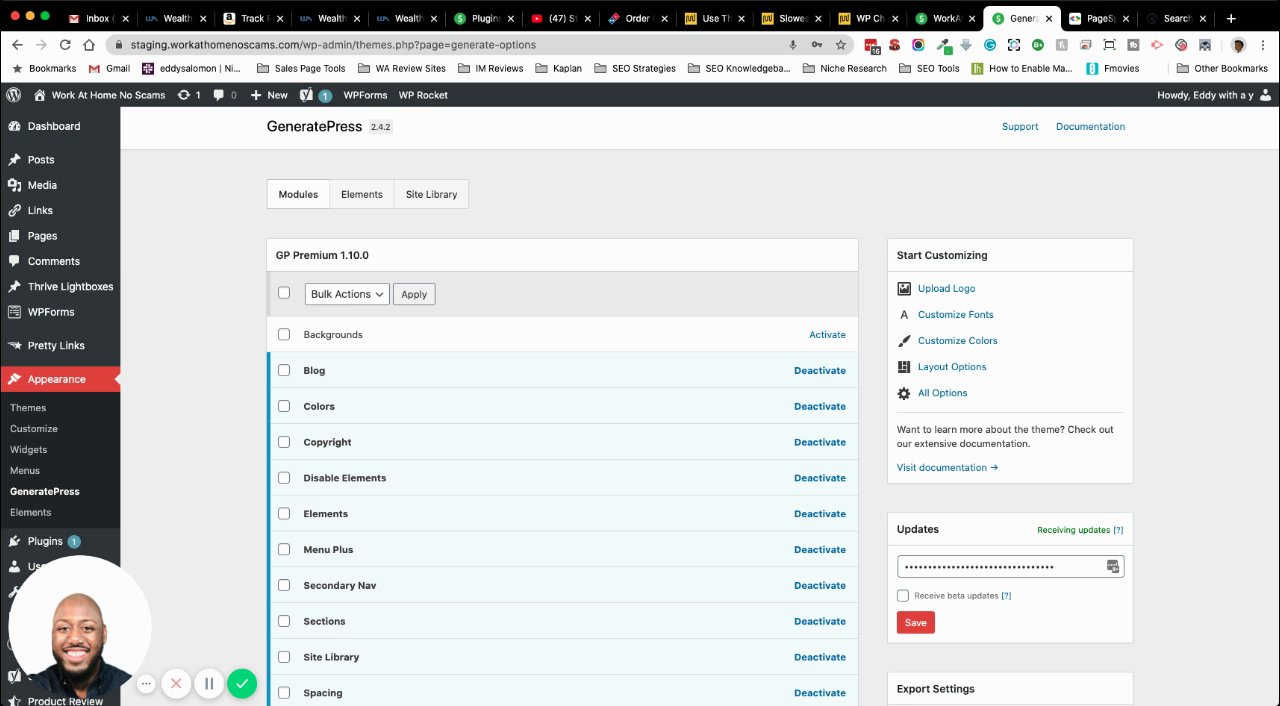Image resolution: width=1280 pixels, height=706 pixels.
Task: Switch to the Elements tab
Action: tap(362, 194)
